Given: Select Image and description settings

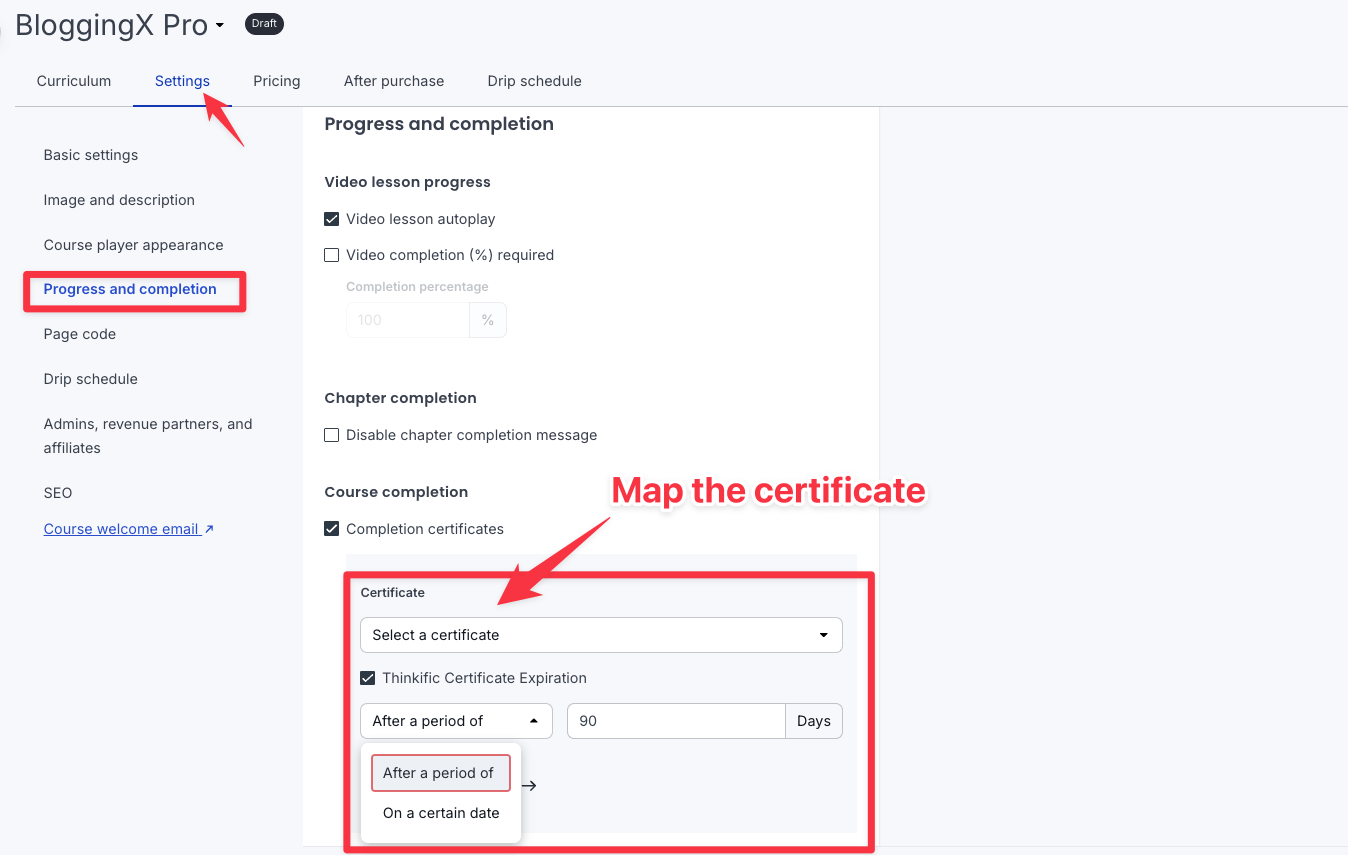Looking at the screenshot, I should point(119,200).
